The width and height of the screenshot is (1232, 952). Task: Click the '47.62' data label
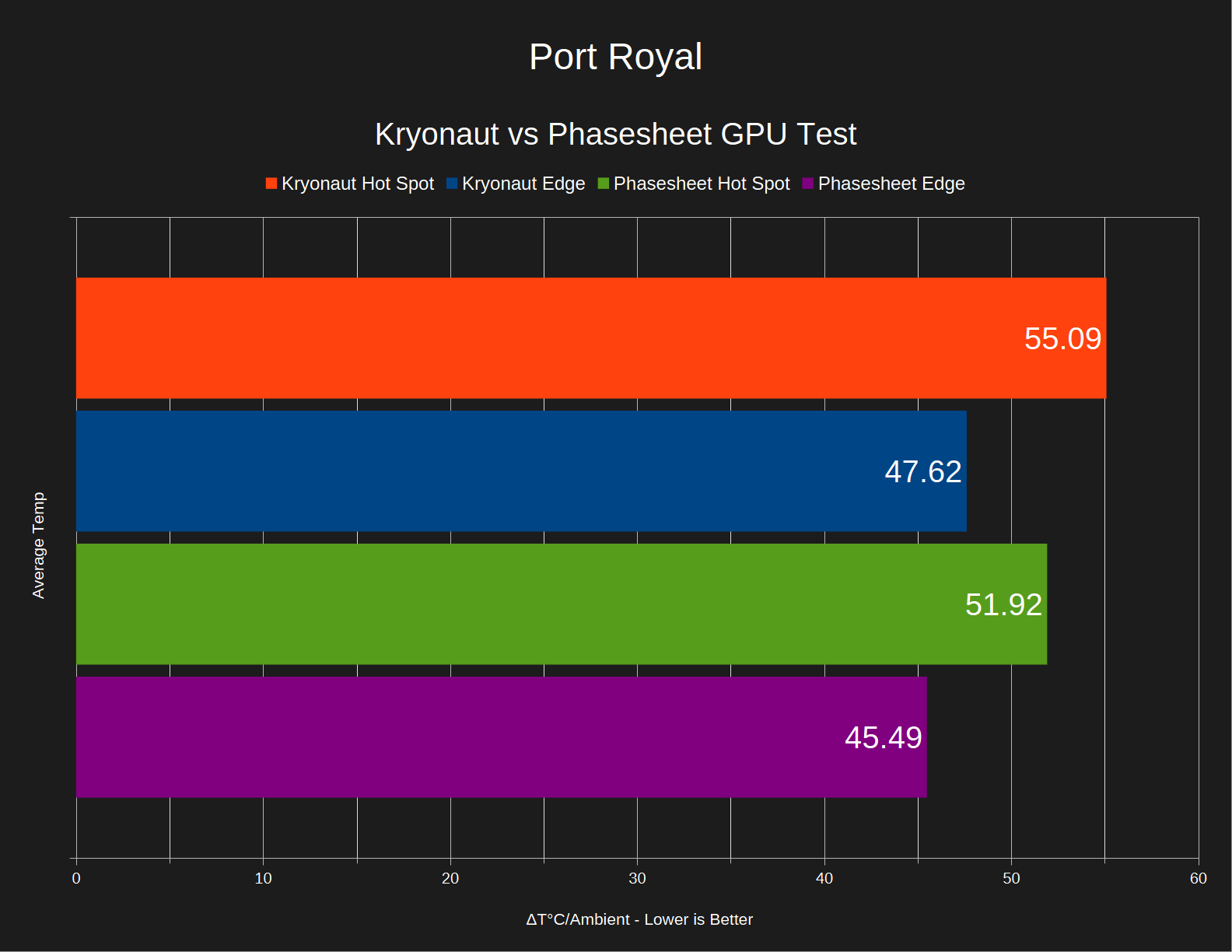tap(923, 472)
